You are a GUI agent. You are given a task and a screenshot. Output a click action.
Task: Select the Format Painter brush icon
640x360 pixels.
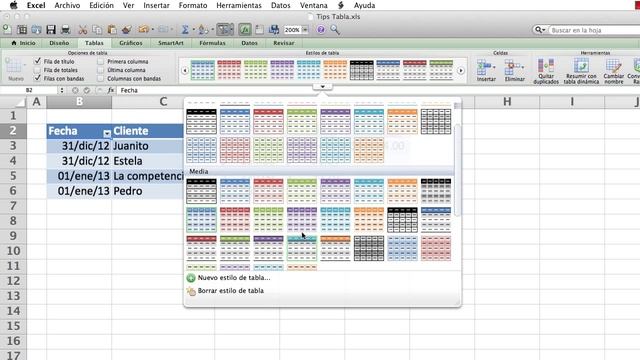[x=127, y=29]
